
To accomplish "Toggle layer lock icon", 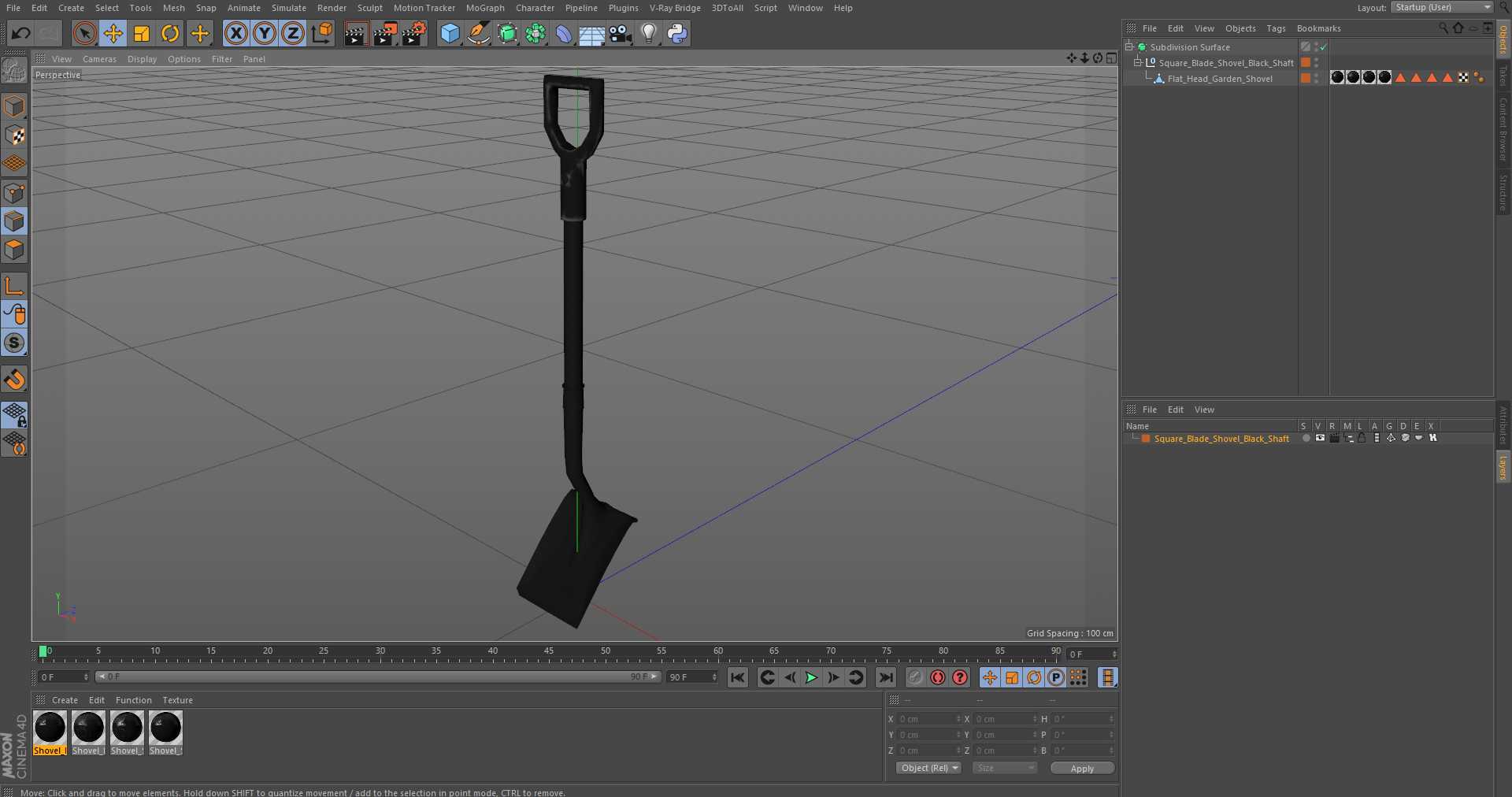I will (1362, 438).
